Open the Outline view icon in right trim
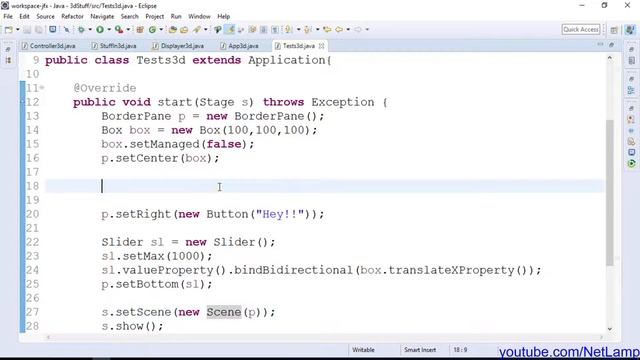Image resolution: width=640 pixels, height=360 pixels. 631,90
